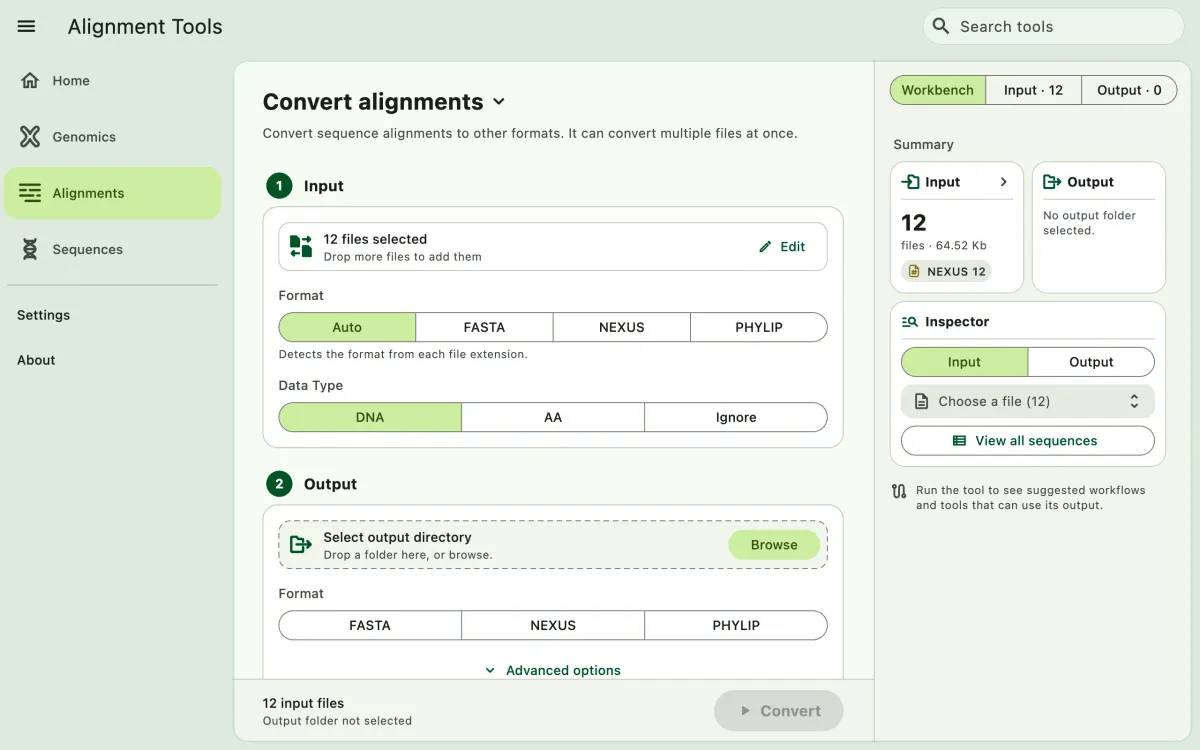The image size is (1200, 750).
Task: Choose NEXUS as output format
Action: 553,625
